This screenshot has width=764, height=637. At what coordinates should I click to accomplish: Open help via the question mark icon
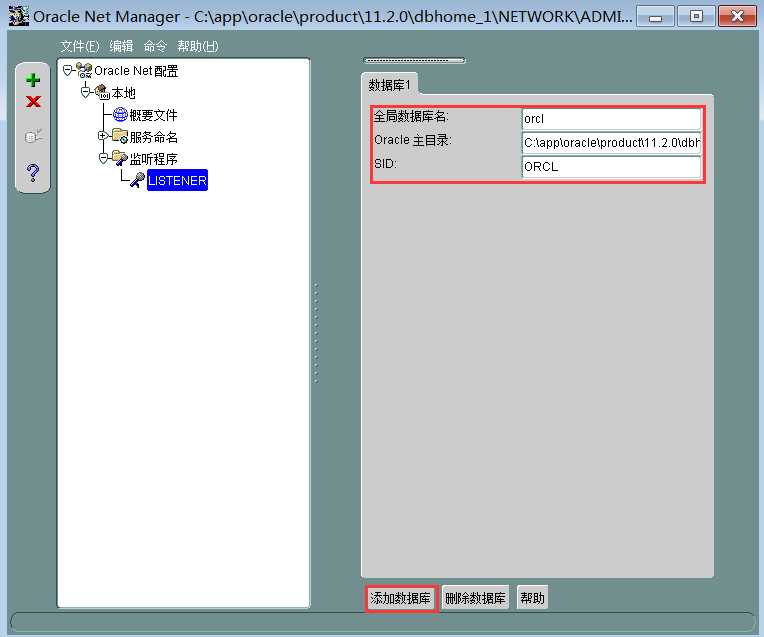click(33, 172)
